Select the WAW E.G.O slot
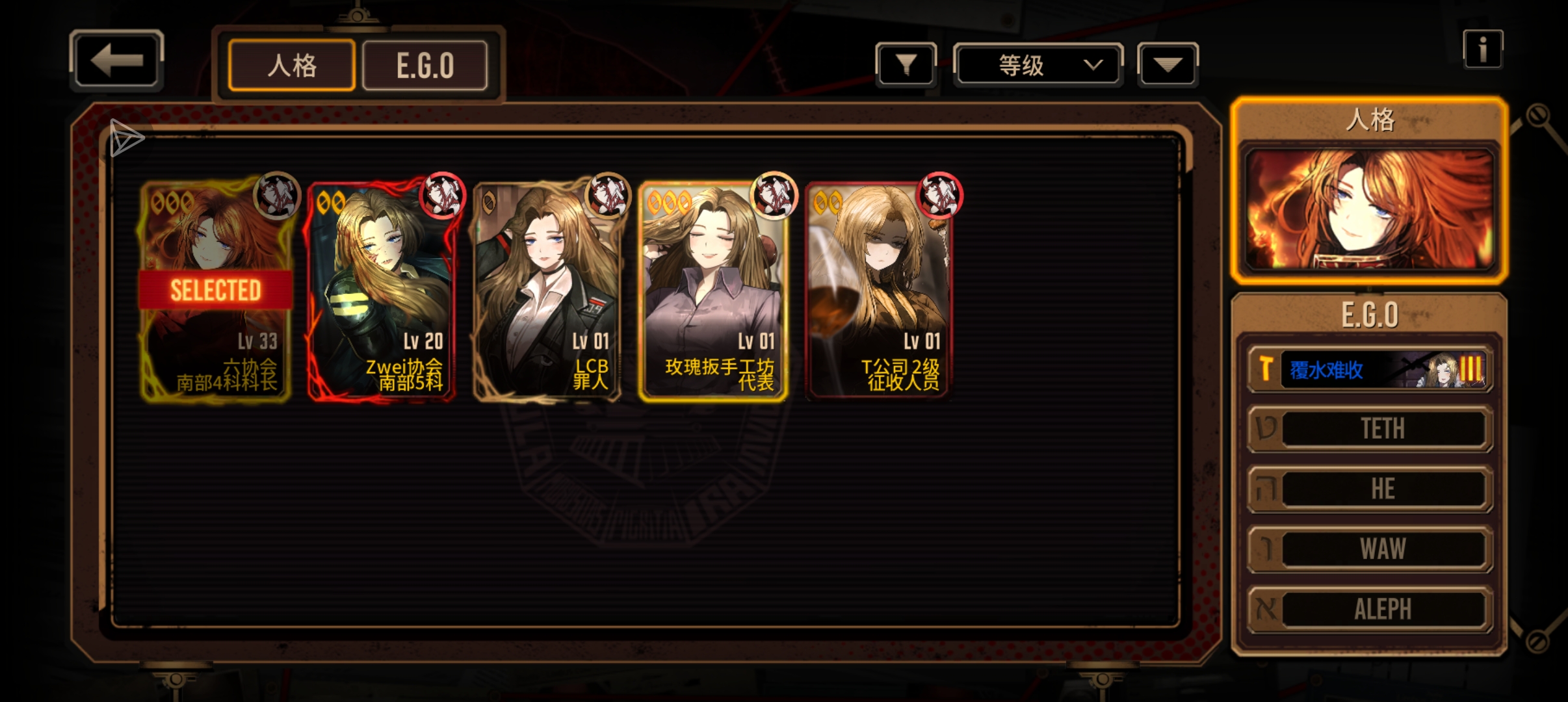 tap(1370, 549)
